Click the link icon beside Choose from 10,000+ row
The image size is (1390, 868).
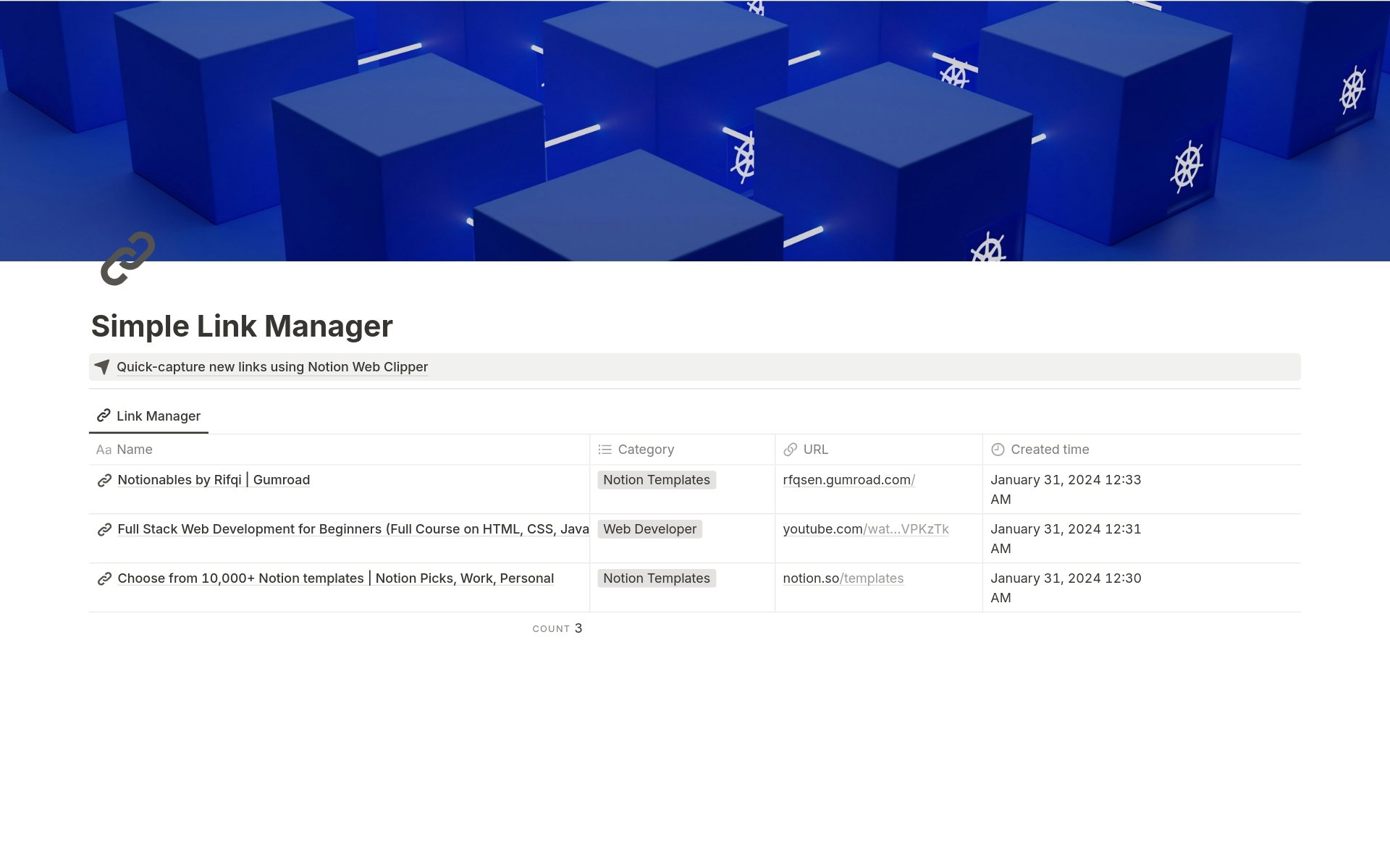point(104,578)
